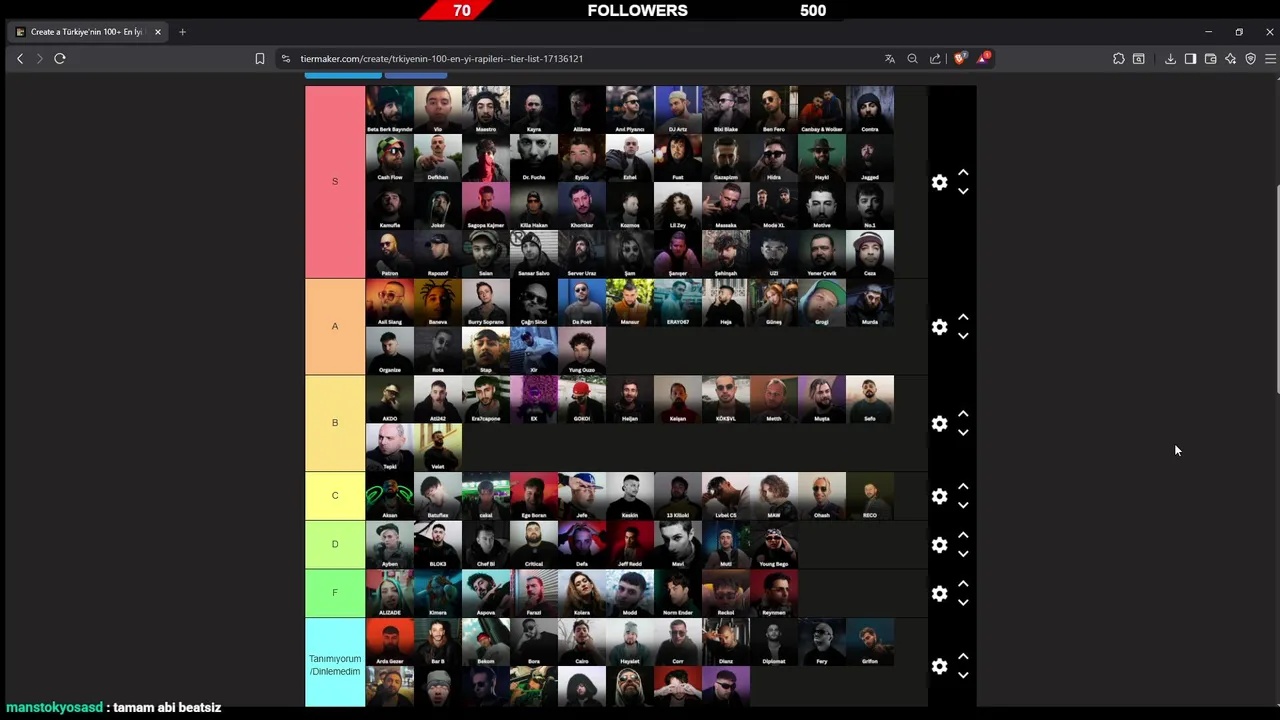Open Leo AI sparkle icon
This screenshot has width=1280, height=720.
click(1230, 59)
